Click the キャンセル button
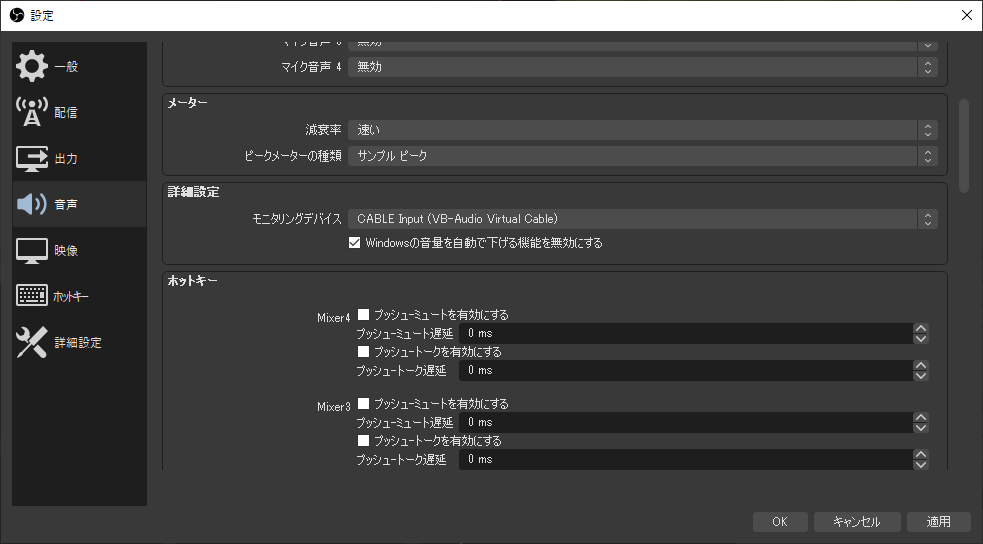 pyautogui.click(x=857, y=521)
